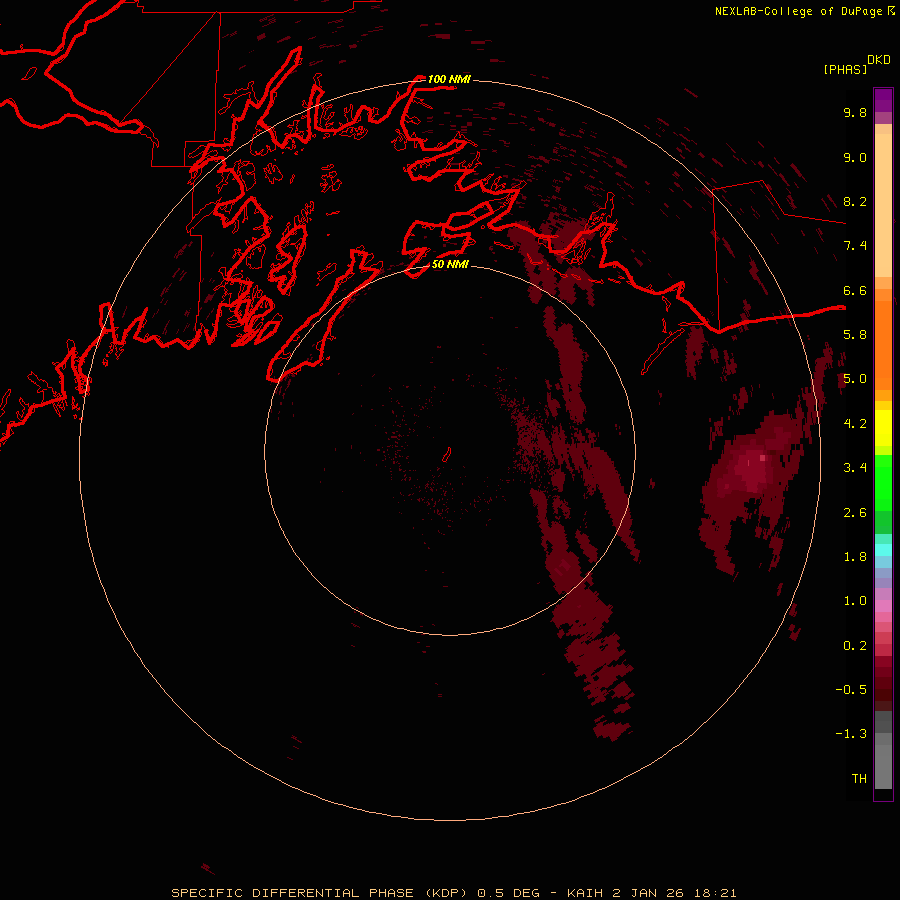Click the bright green segment of the color bar
This screenshot has height=900, width=900.
883,482
